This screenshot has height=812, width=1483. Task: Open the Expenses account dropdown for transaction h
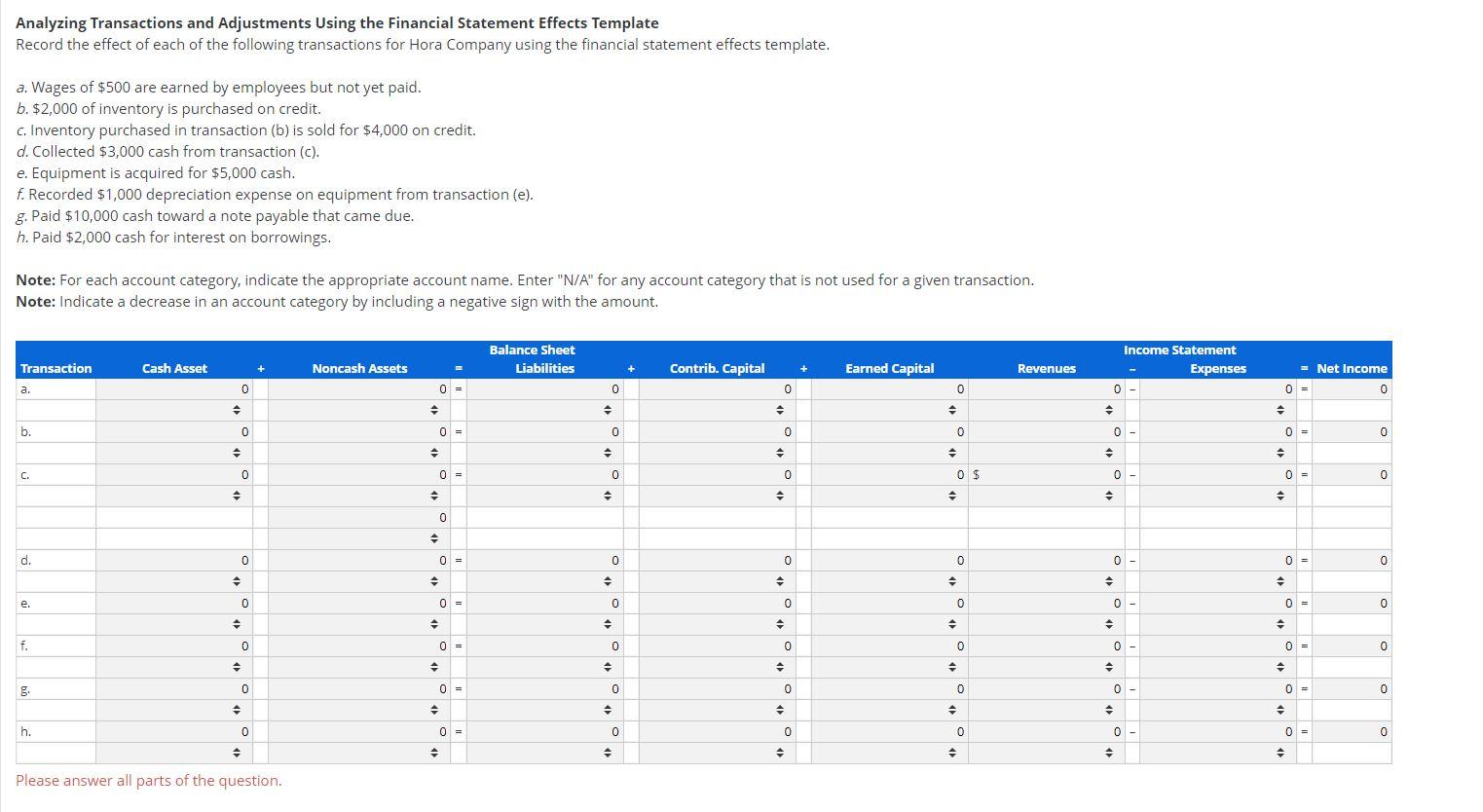[x=1279, y=752]
